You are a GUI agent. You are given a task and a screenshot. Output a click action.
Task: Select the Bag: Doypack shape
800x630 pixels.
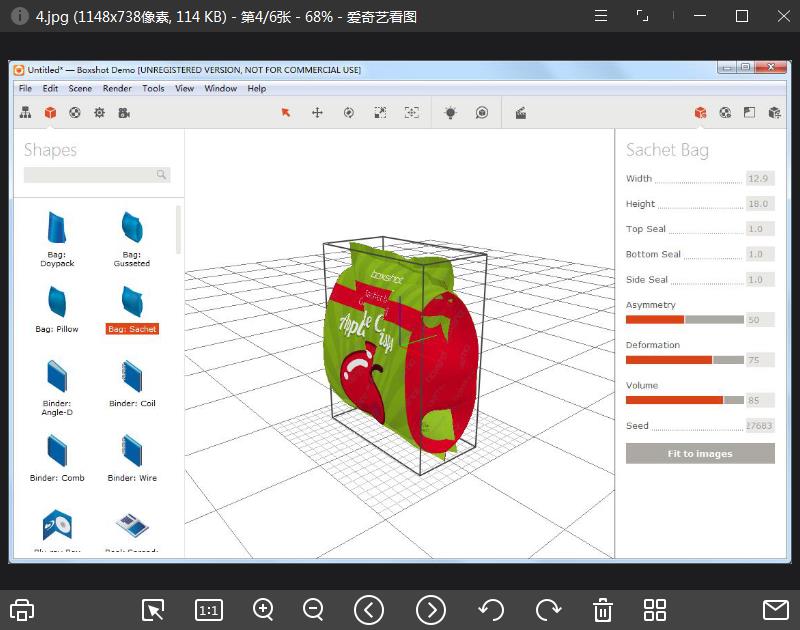55,238
